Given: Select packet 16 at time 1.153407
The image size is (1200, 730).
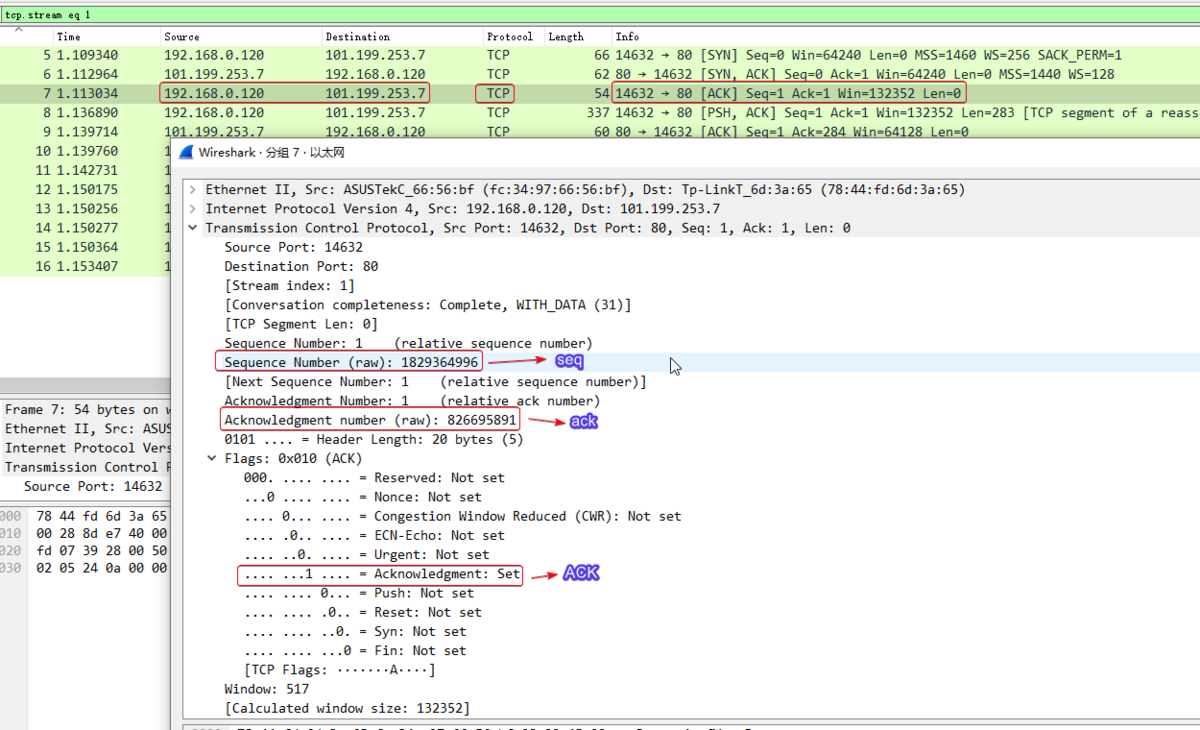Looking at the screenshot, I should [x=85, y=266].
